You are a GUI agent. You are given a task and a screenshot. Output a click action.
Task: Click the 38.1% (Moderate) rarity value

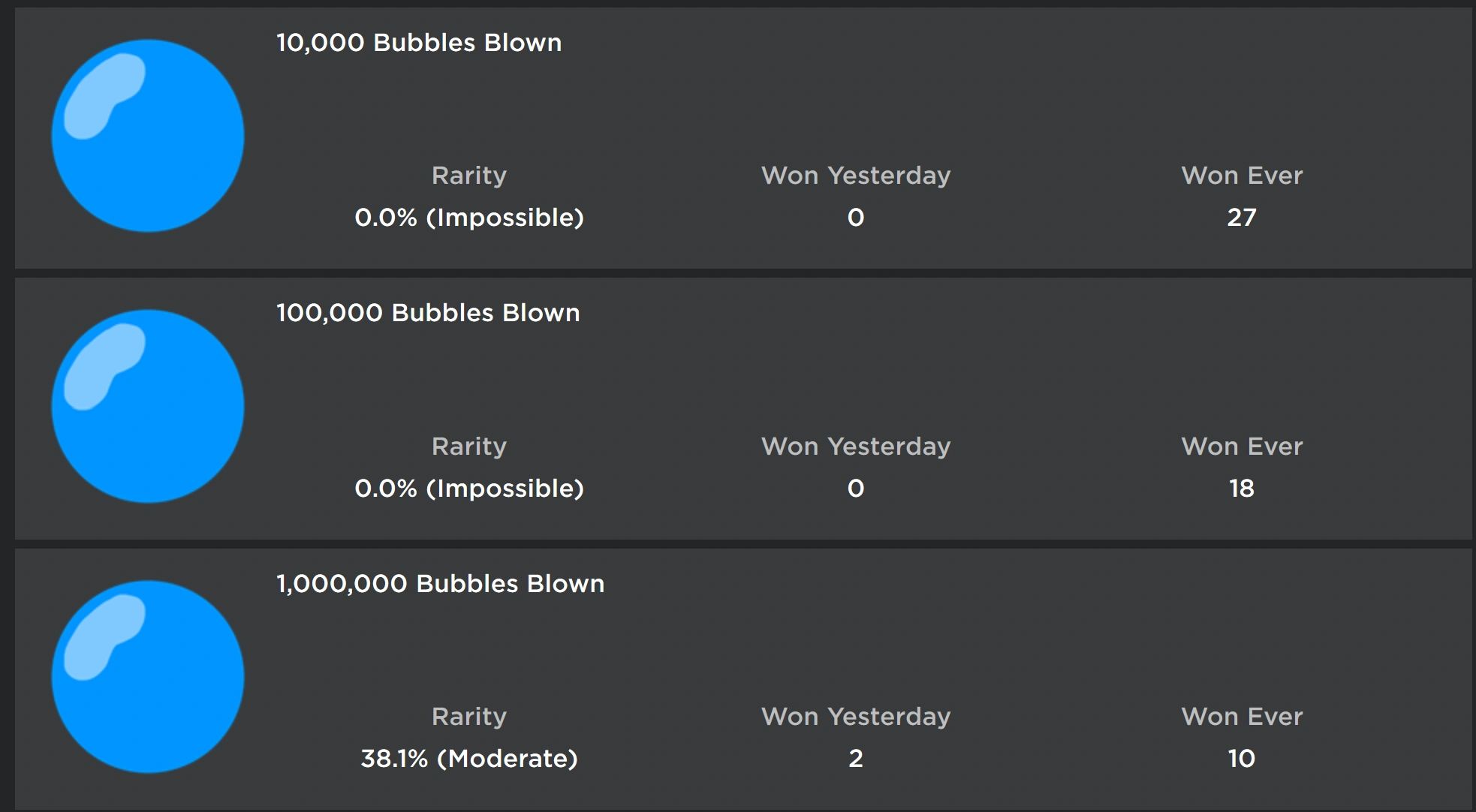coord(468,759)
